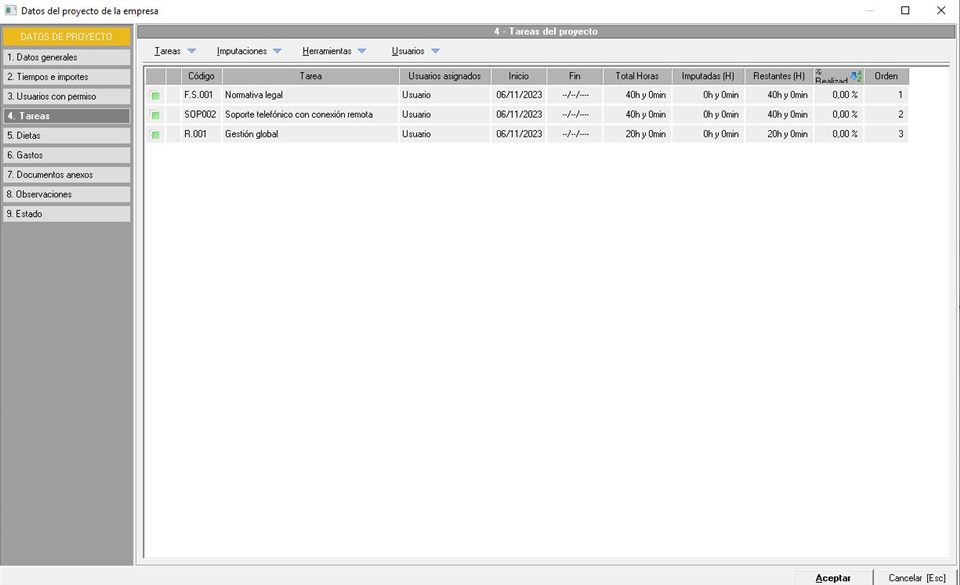Open the Usuarios con permiso section
This screenshot has height=585, width=960.
click(66, 97)
